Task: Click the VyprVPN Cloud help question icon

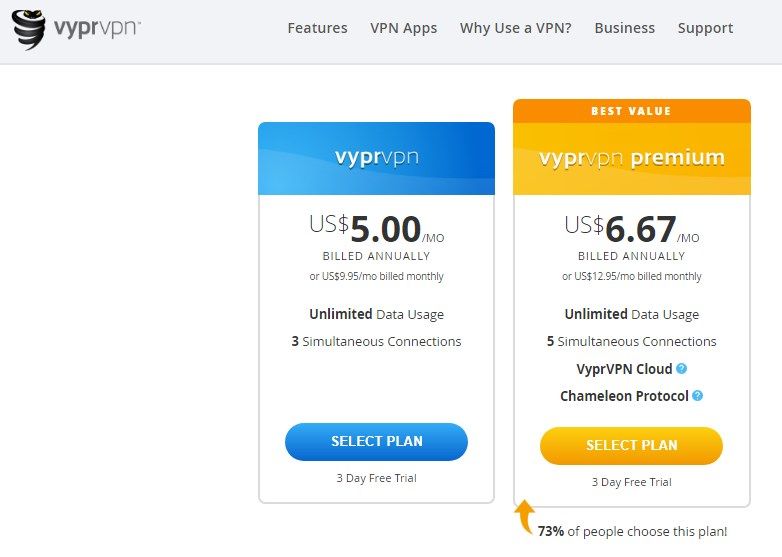Action: [681, 369]
